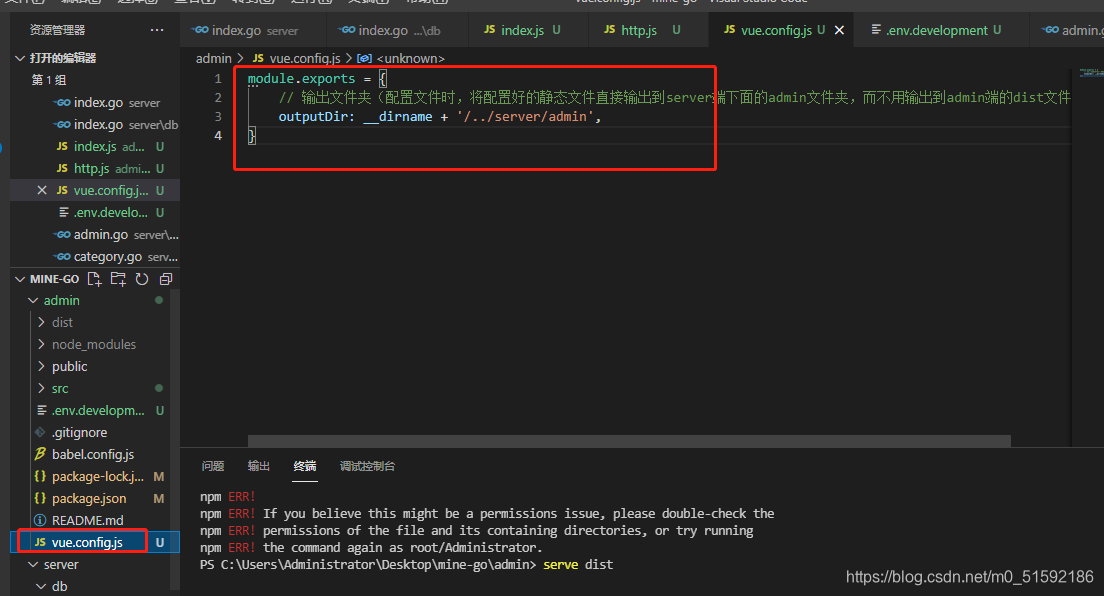Click line number 3 in the gutter
Image resolution: width=1104 pixels, height=596 pixels.
pyautogui.click(x=218, y=116)
